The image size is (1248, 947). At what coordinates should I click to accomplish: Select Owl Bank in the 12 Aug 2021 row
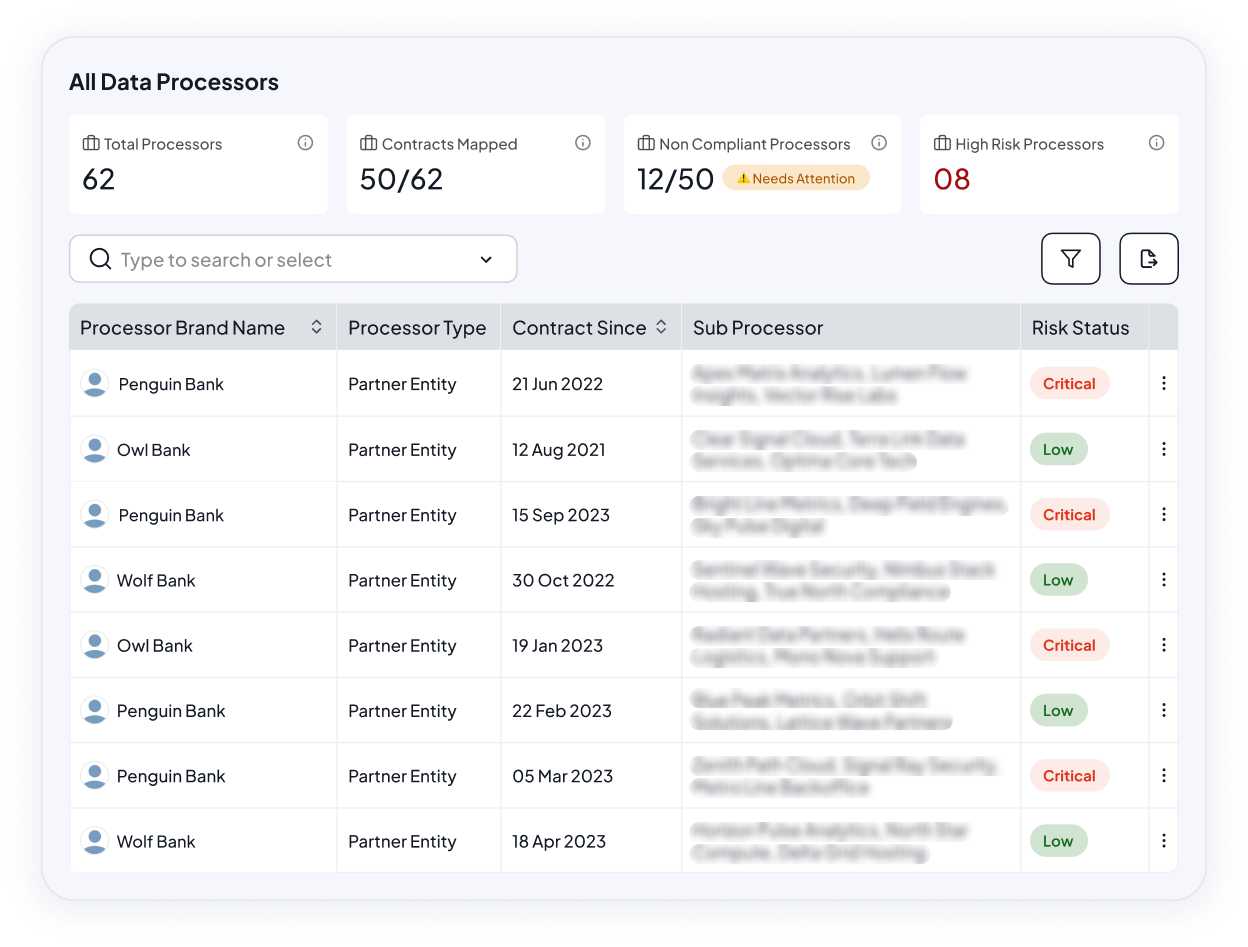coord(154,450)
